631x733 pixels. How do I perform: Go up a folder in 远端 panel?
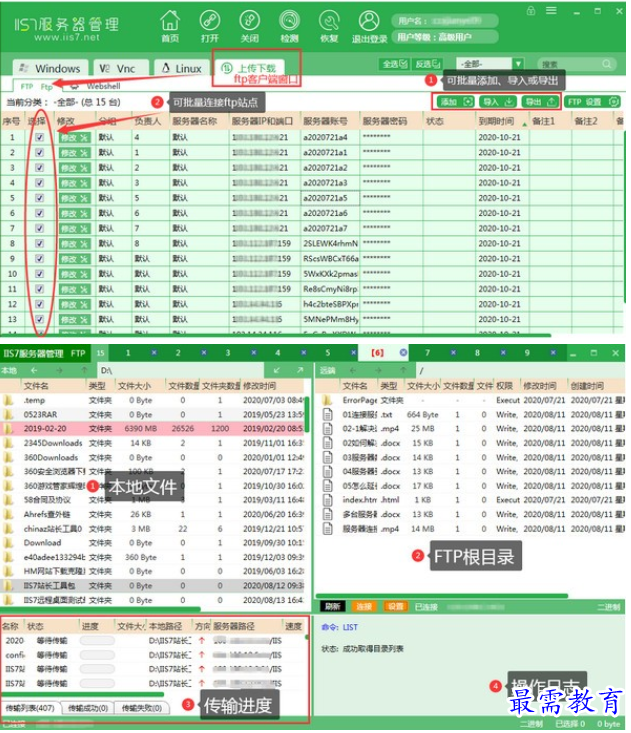pos(403,370)
